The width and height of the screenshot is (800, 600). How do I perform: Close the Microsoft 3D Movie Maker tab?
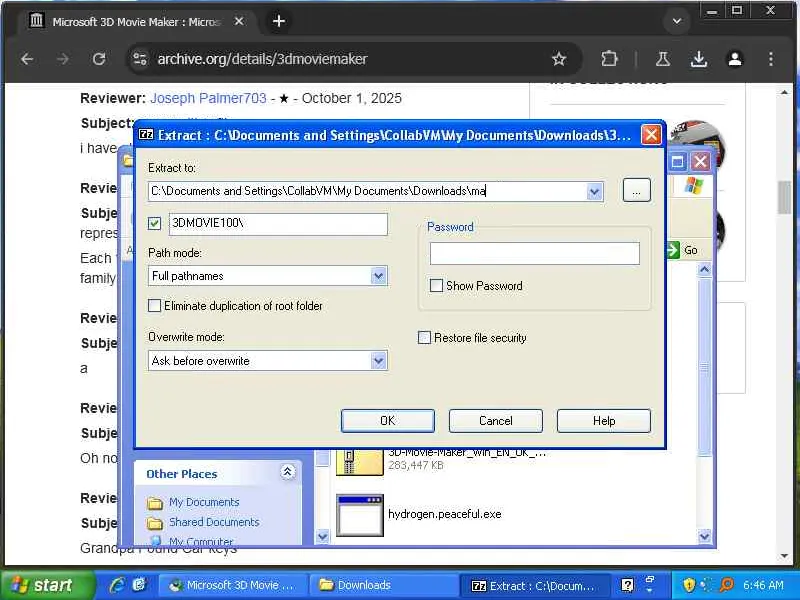239,21
